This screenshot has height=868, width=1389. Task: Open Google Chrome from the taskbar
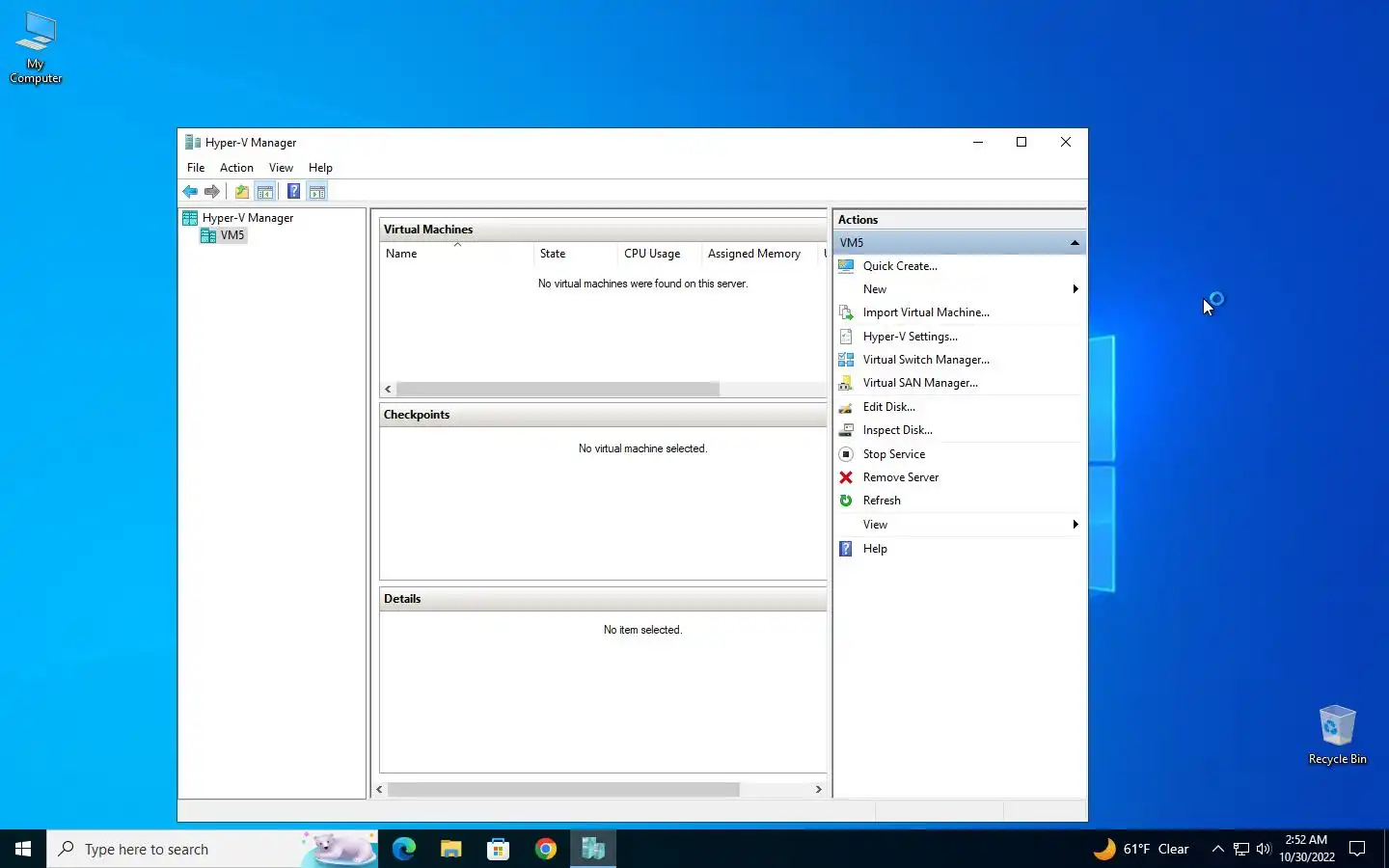[x=545, y=849]
